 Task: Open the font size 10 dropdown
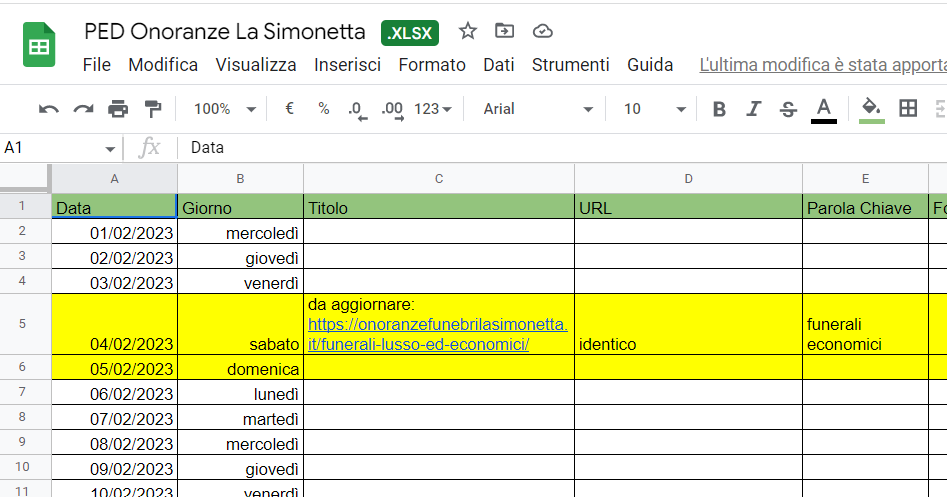(655, 109)
